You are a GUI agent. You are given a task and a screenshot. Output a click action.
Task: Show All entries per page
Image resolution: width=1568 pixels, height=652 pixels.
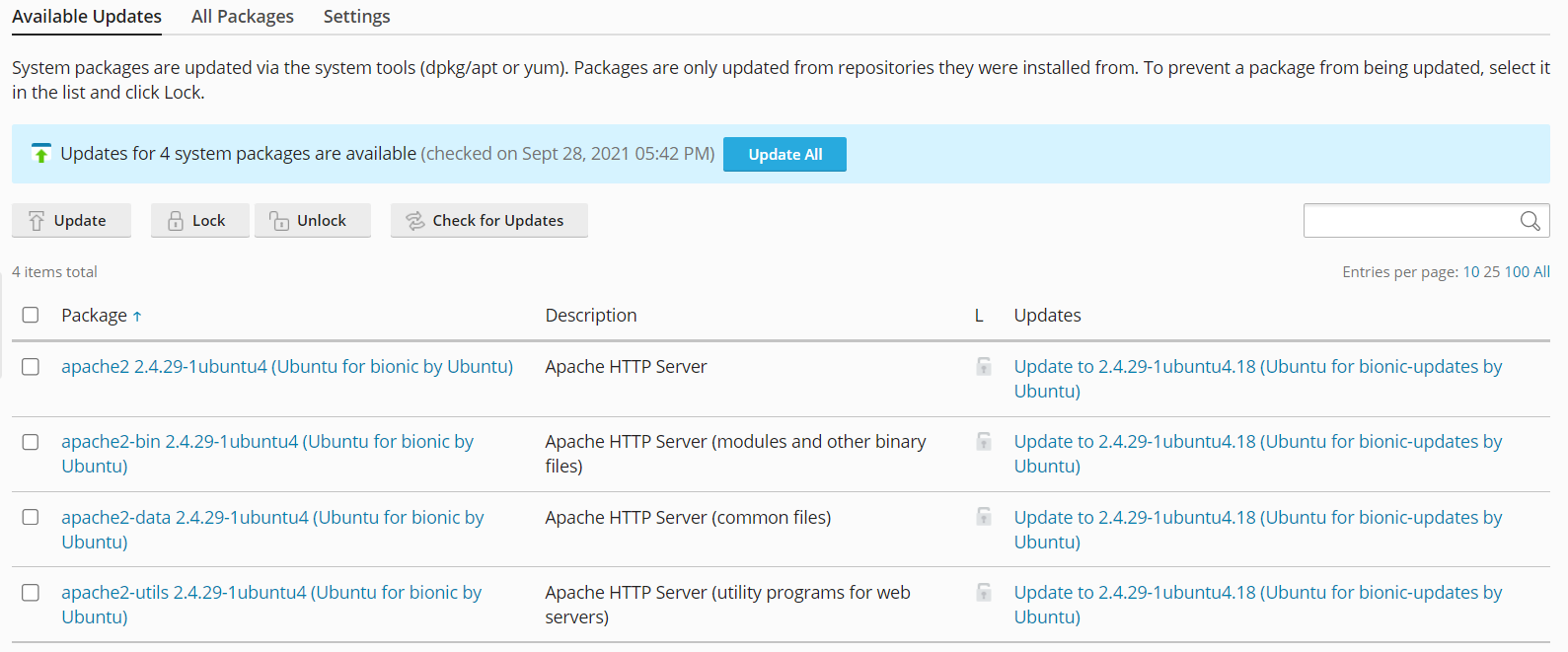[1541, 272]
